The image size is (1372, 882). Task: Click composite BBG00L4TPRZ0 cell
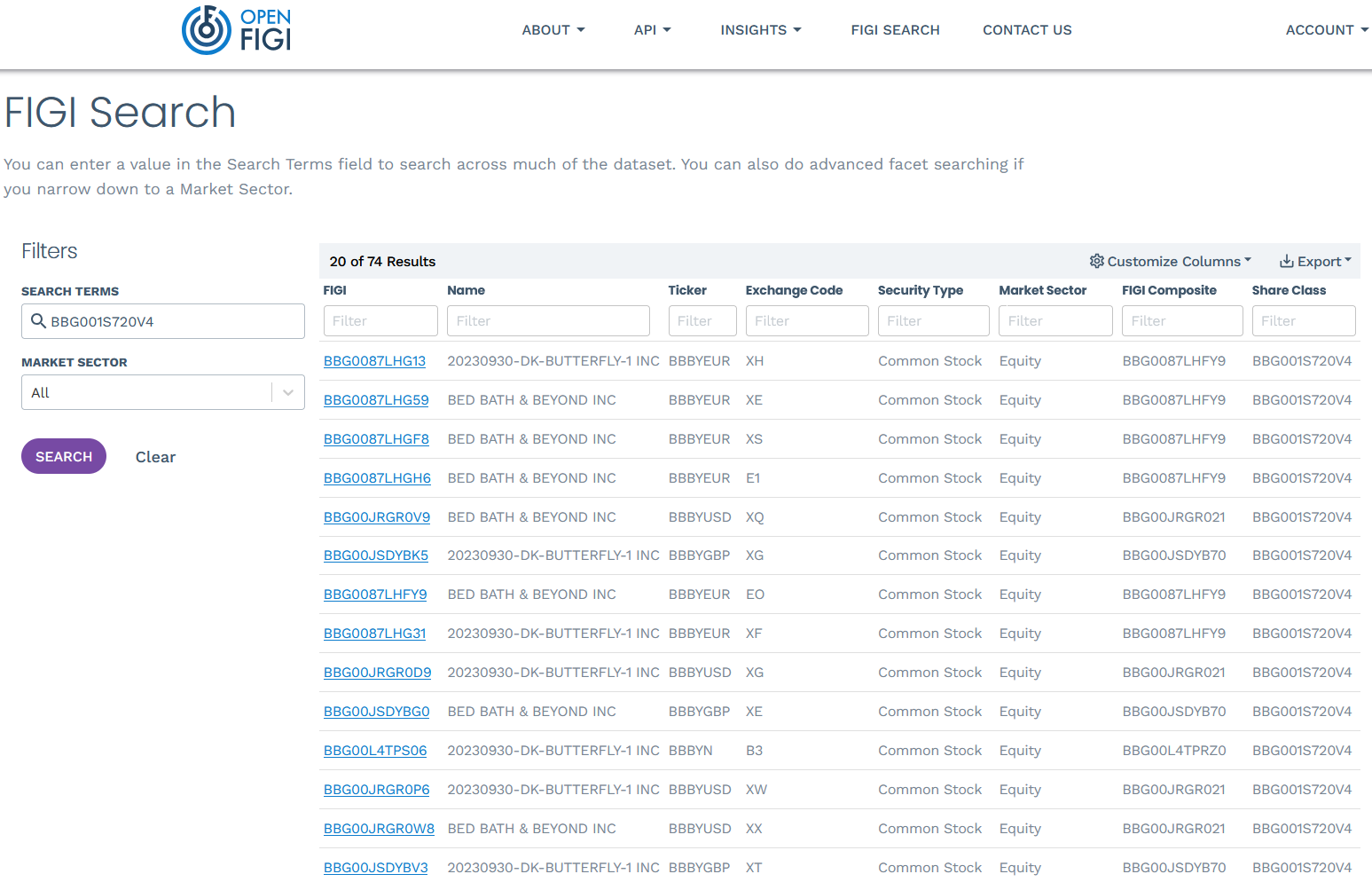(1174, 751)
